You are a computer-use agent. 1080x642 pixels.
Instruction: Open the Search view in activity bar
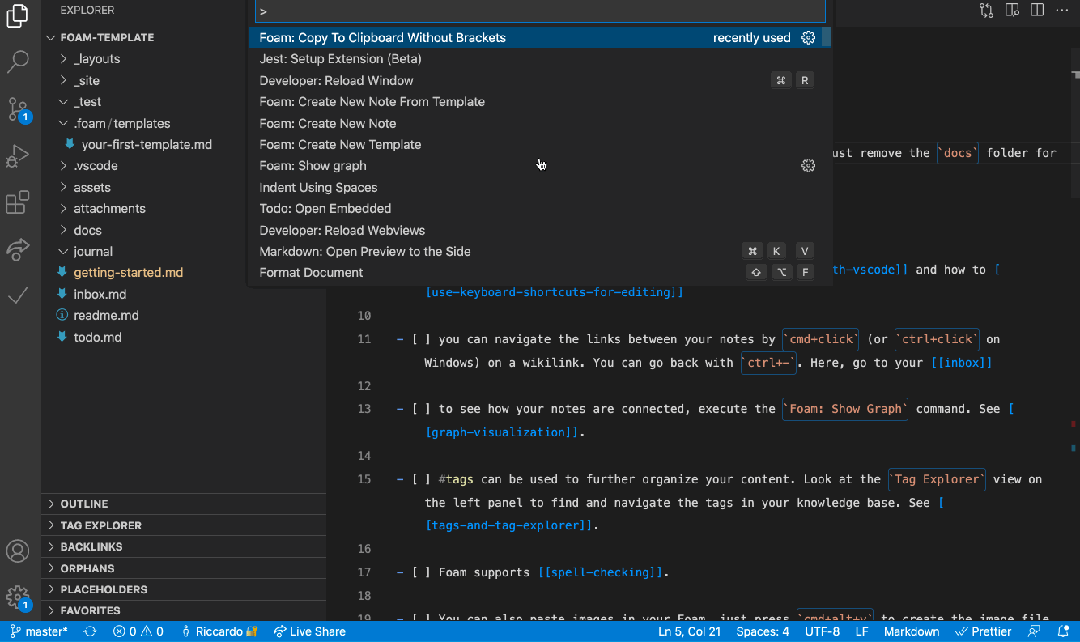[x=18, y=61]
